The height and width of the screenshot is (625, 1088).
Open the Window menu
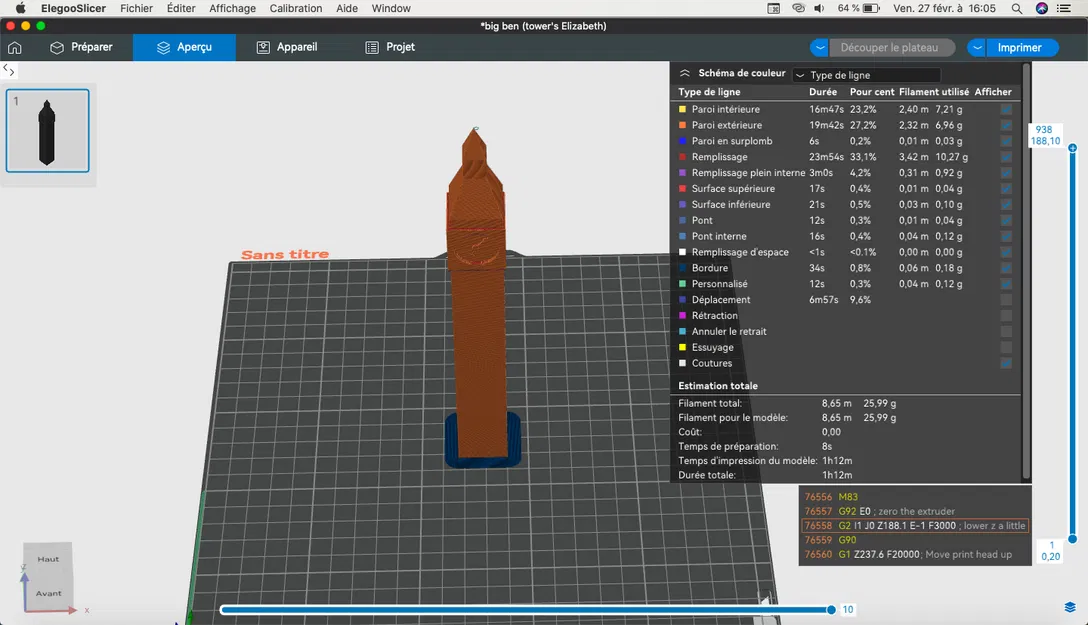[391, 8]
